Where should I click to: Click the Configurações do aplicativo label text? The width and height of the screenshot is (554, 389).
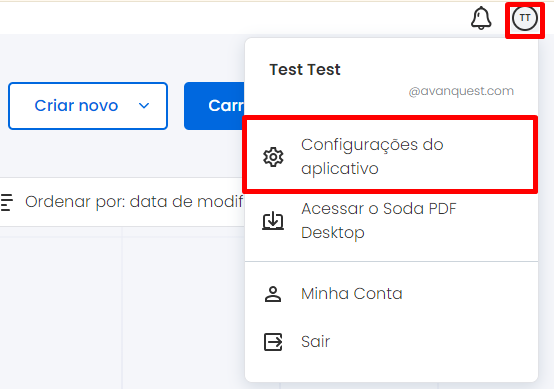coord(372,157)
